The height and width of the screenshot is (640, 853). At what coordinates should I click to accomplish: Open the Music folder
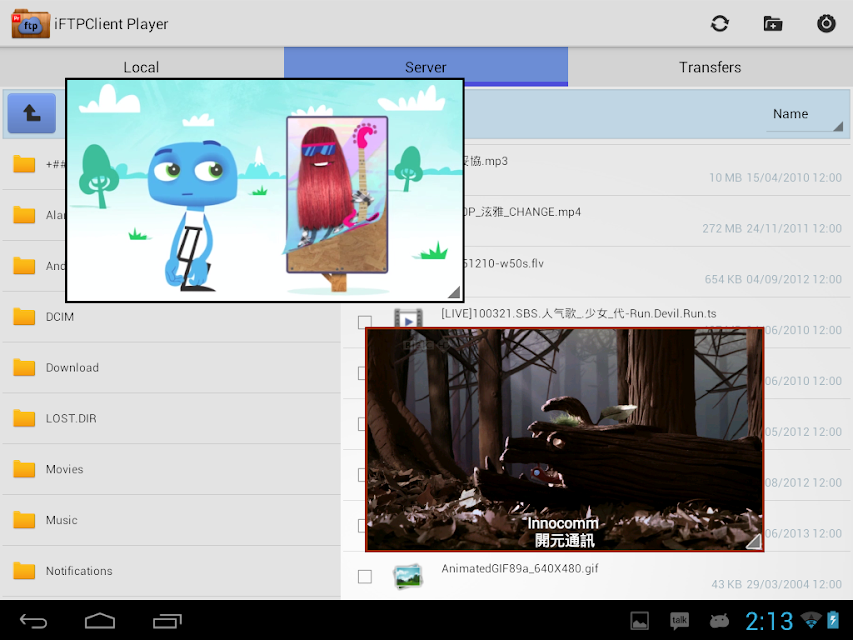(171, 520)
